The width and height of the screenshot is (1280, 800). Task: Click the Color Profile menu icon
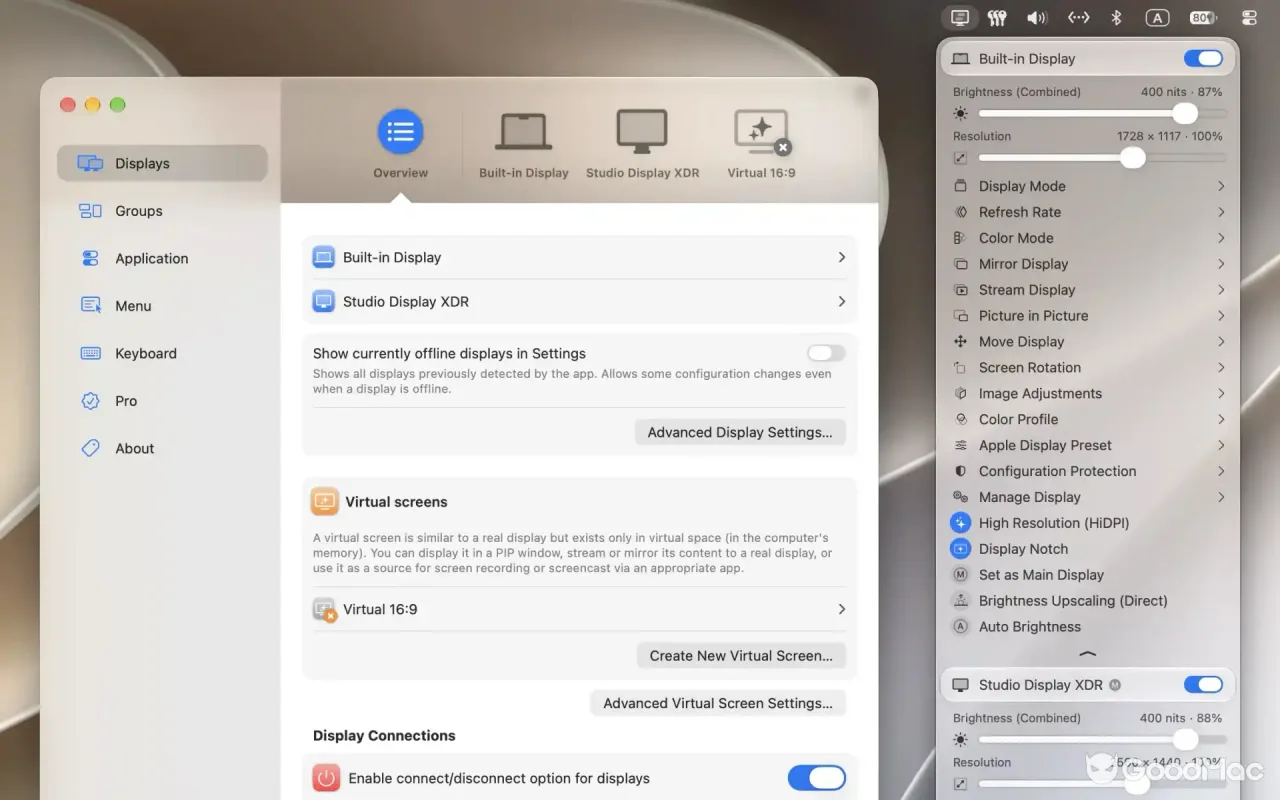coord(961,420)
